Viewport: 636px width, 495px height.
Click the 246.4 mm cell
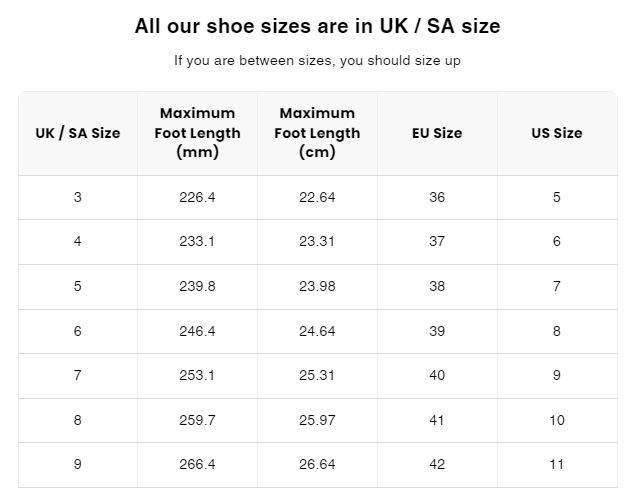point(197,331)
